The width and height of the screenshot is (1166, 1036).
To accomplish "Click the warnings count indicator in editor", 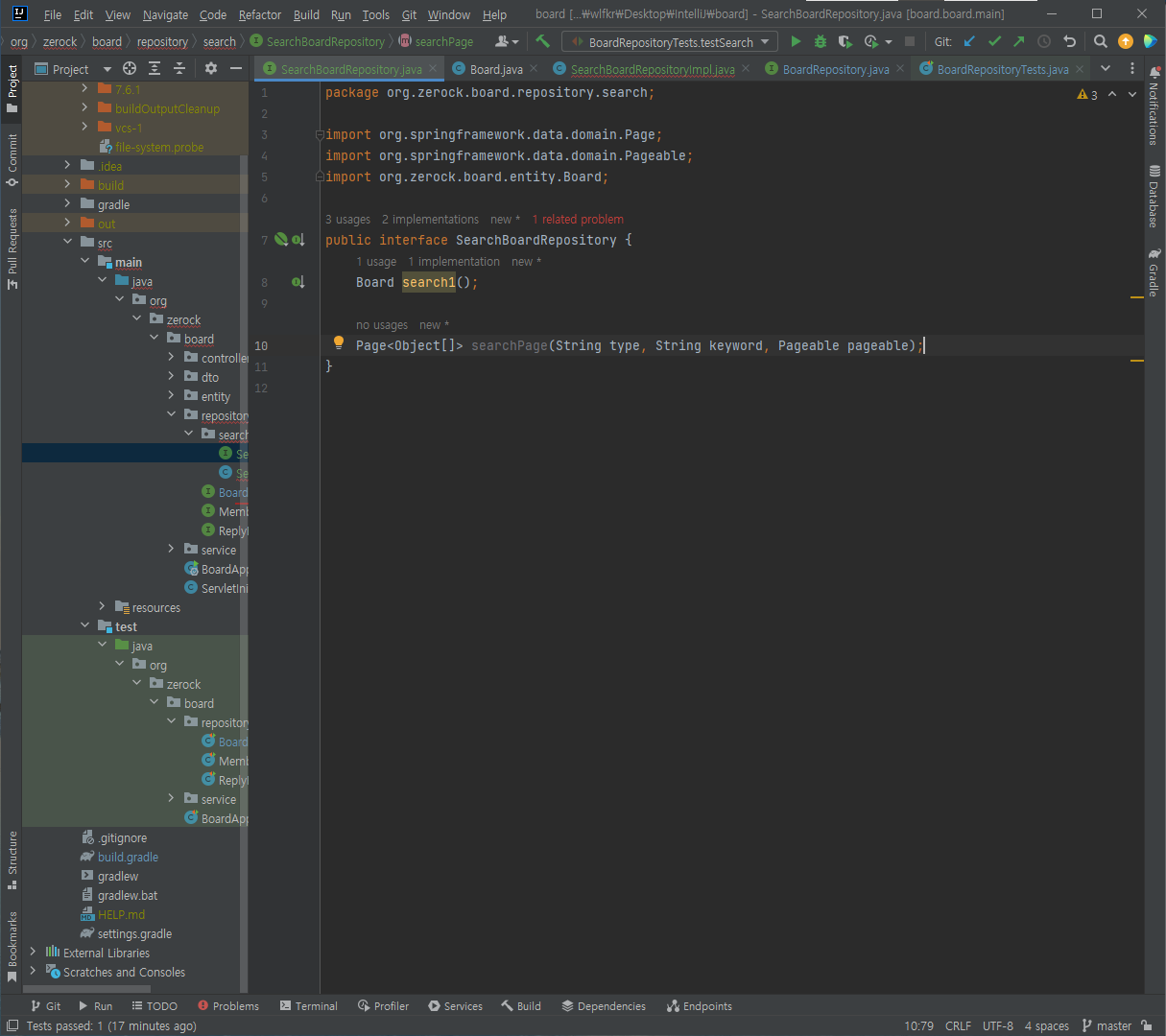I will [x=1087, y=94].
